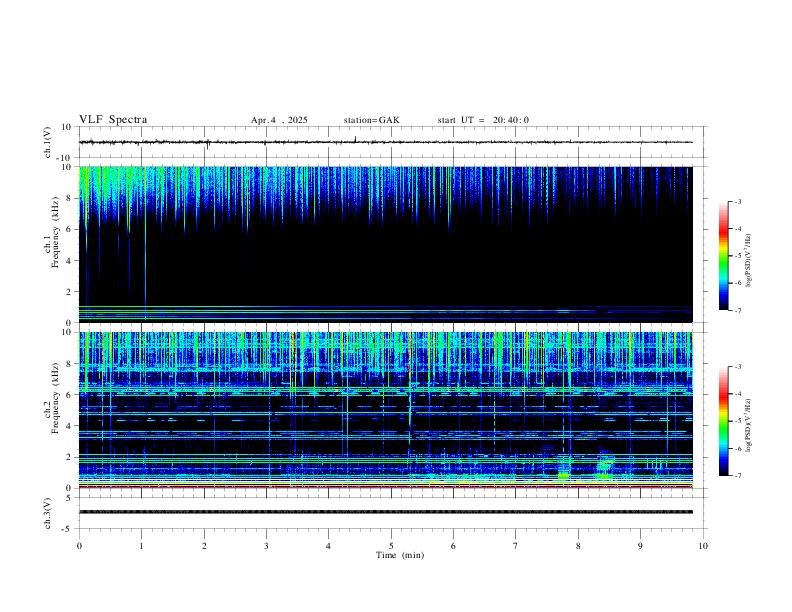Screen dimensions: 792x612
Task: Click time axis tick label "10"
Action: [x=703, y=546]
